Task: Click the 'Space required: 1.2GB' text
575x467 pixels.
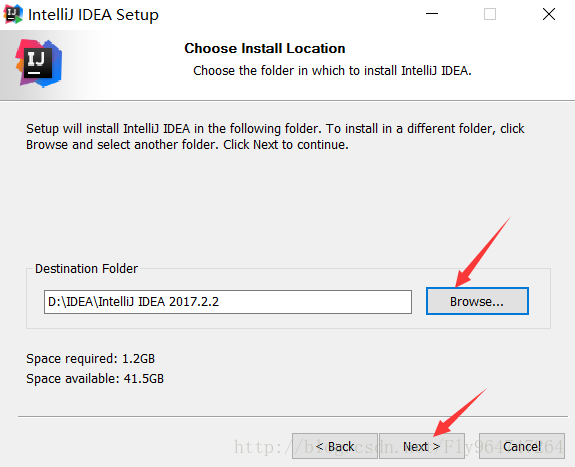Action: [91, 358]
